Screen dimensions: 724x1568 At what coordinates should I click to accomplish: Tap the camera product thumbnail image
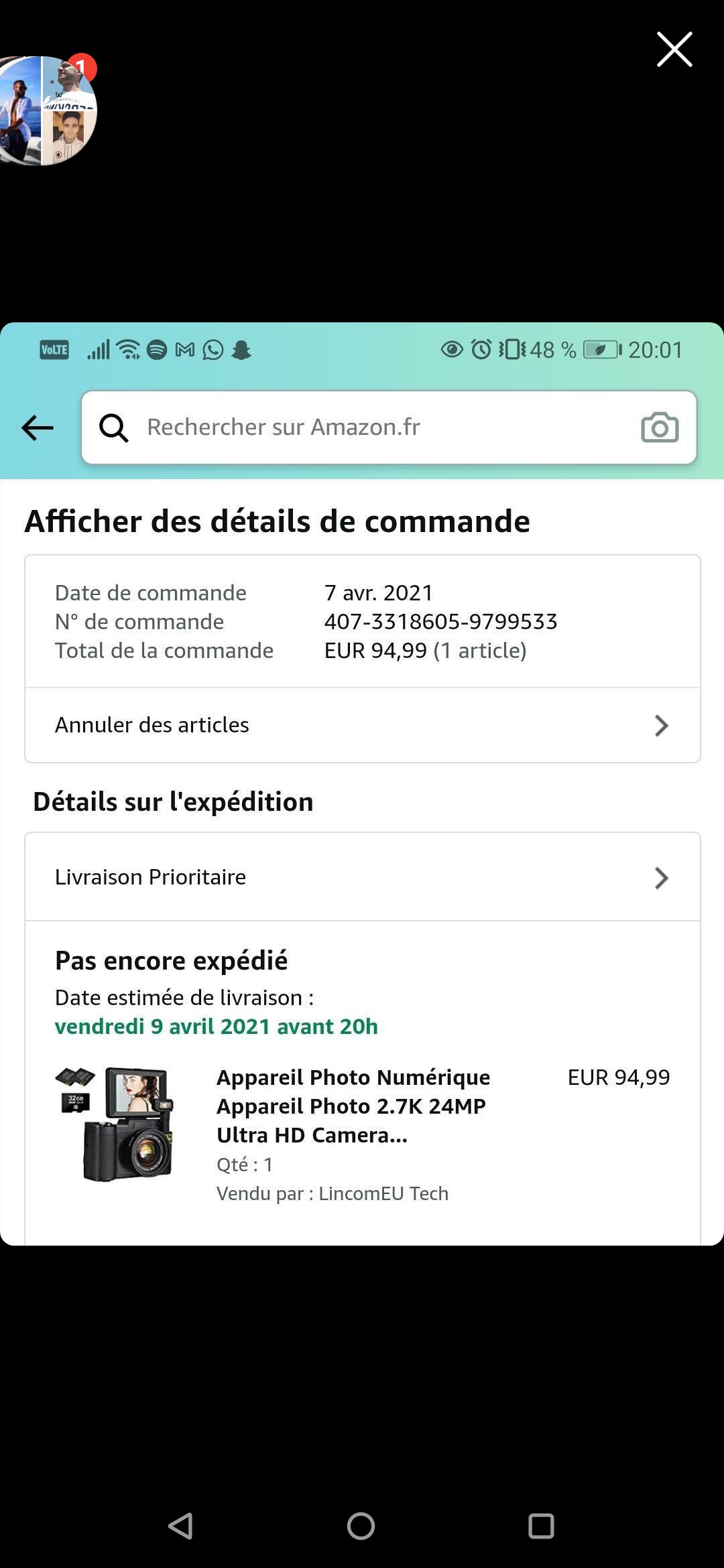point(115,1124)
